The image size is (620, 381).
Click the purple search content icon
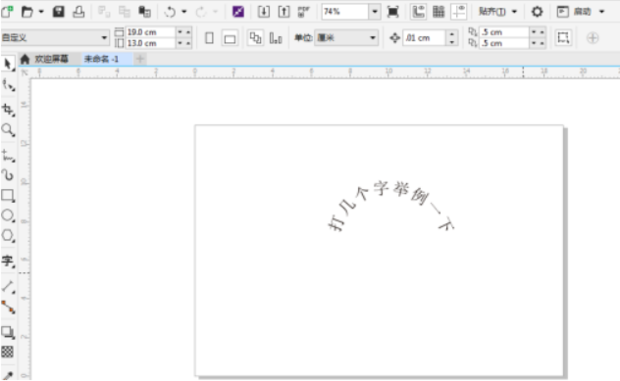click(x=238, y=12)
